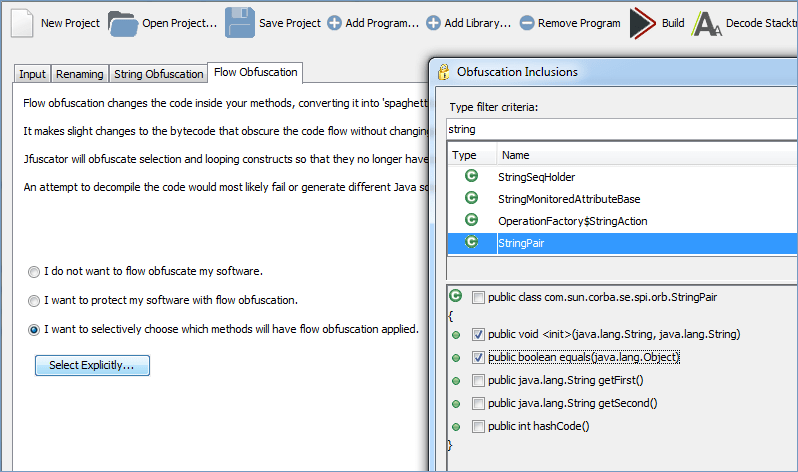Screen dimensions: 798x472
Task: Open the Decode Stacktrace tool
Action: click(708, 23)
